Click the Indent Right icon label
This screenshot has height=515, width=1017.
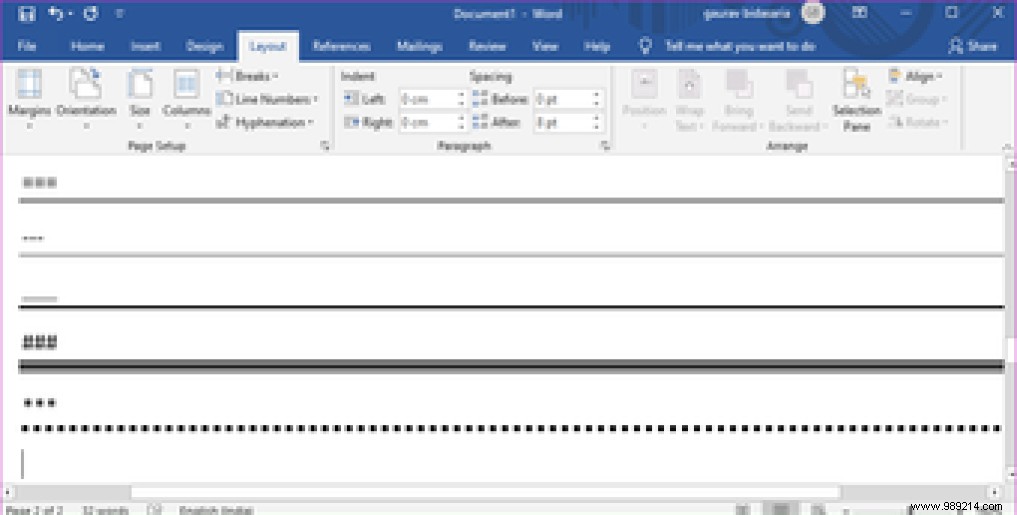368,123
